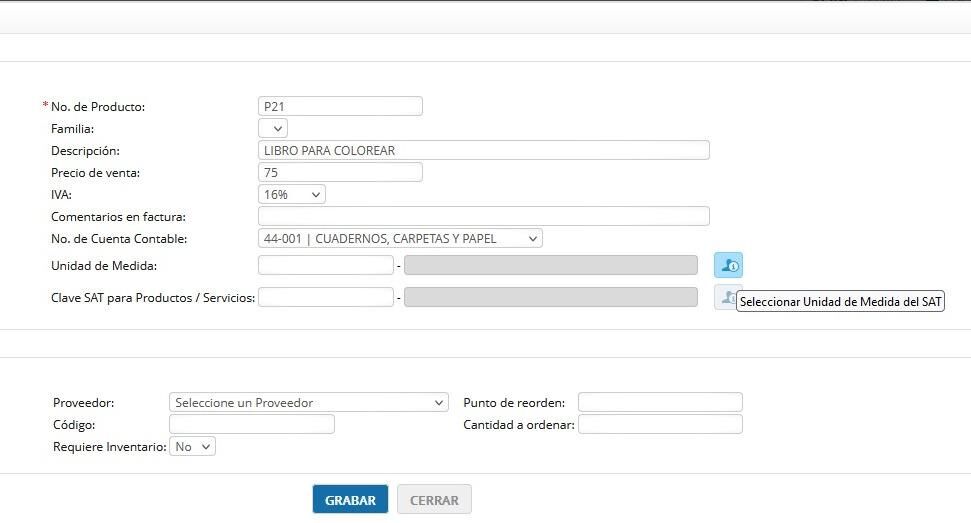This screenshot has width=971, height=523.
Task: Click the Punto de reorden field
Action: tap(660, 402)
